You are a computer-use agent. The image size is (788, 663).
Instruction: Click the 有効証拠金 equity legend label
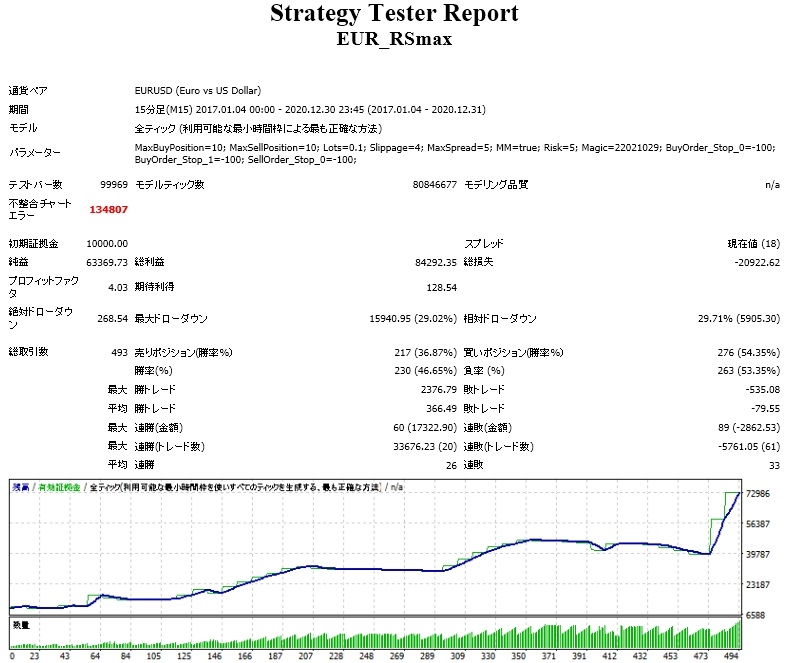pyautogui.click(x=59, y=487)
